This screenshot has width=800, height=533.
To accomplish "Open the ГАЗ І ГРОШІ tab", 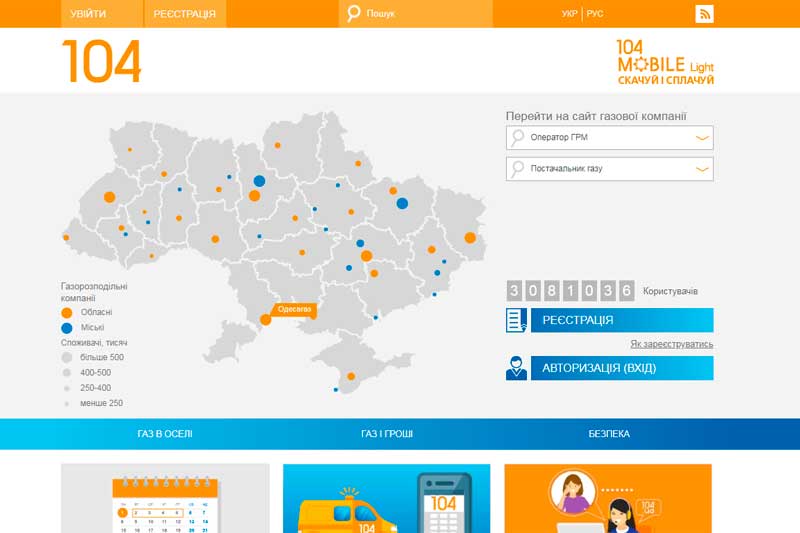I will 387,434.
